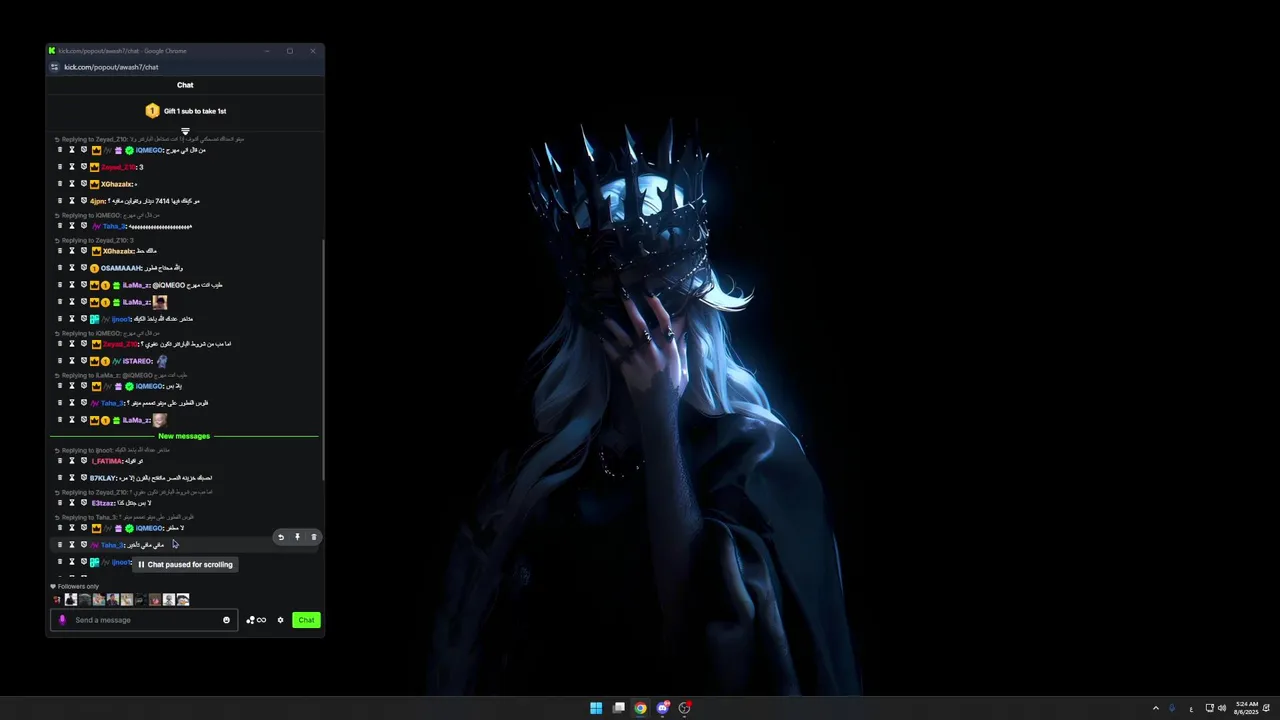Open Task View on the taskbar

pyautogui.click(x=619, y=708)
